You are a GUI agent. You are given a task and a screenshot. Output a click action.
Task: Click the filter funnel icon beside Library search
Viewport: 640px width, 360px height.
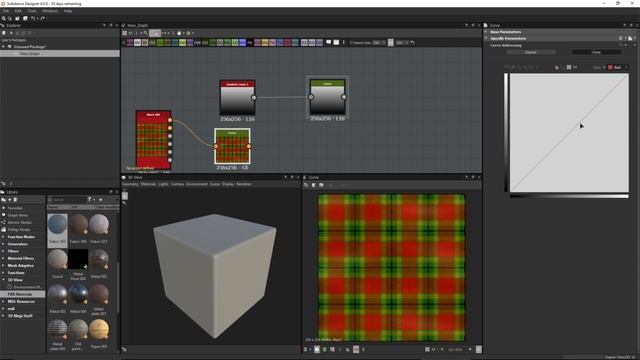tap(89, 200)
